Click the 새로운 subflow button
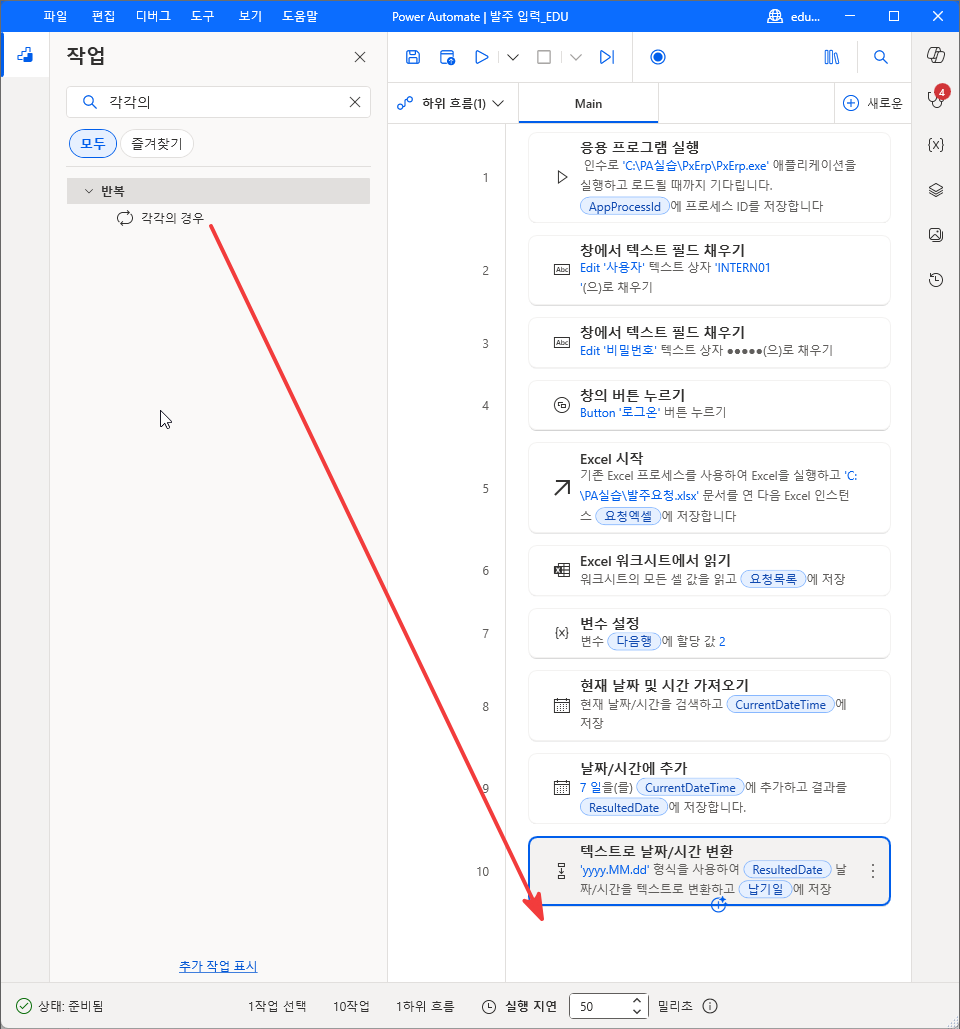960x1029 pixels. coord(872,103)
